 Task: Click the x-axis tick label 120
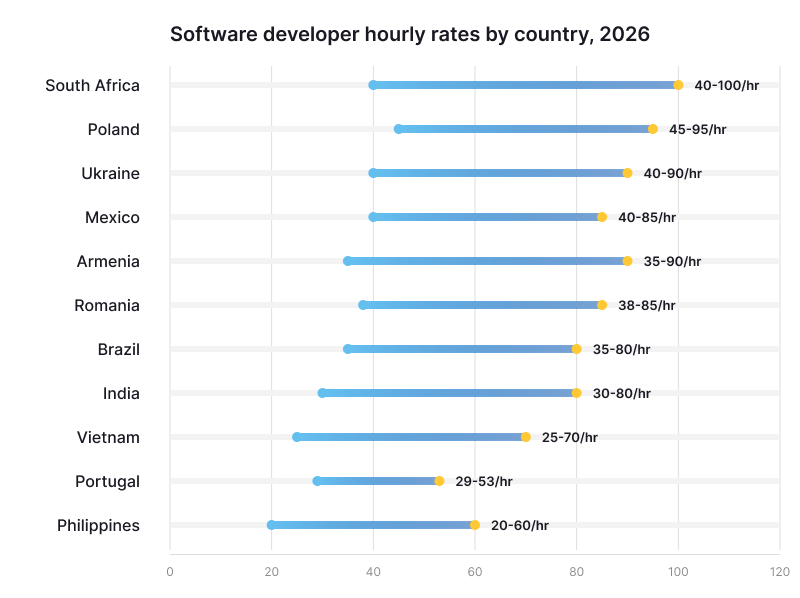[780, 572]
